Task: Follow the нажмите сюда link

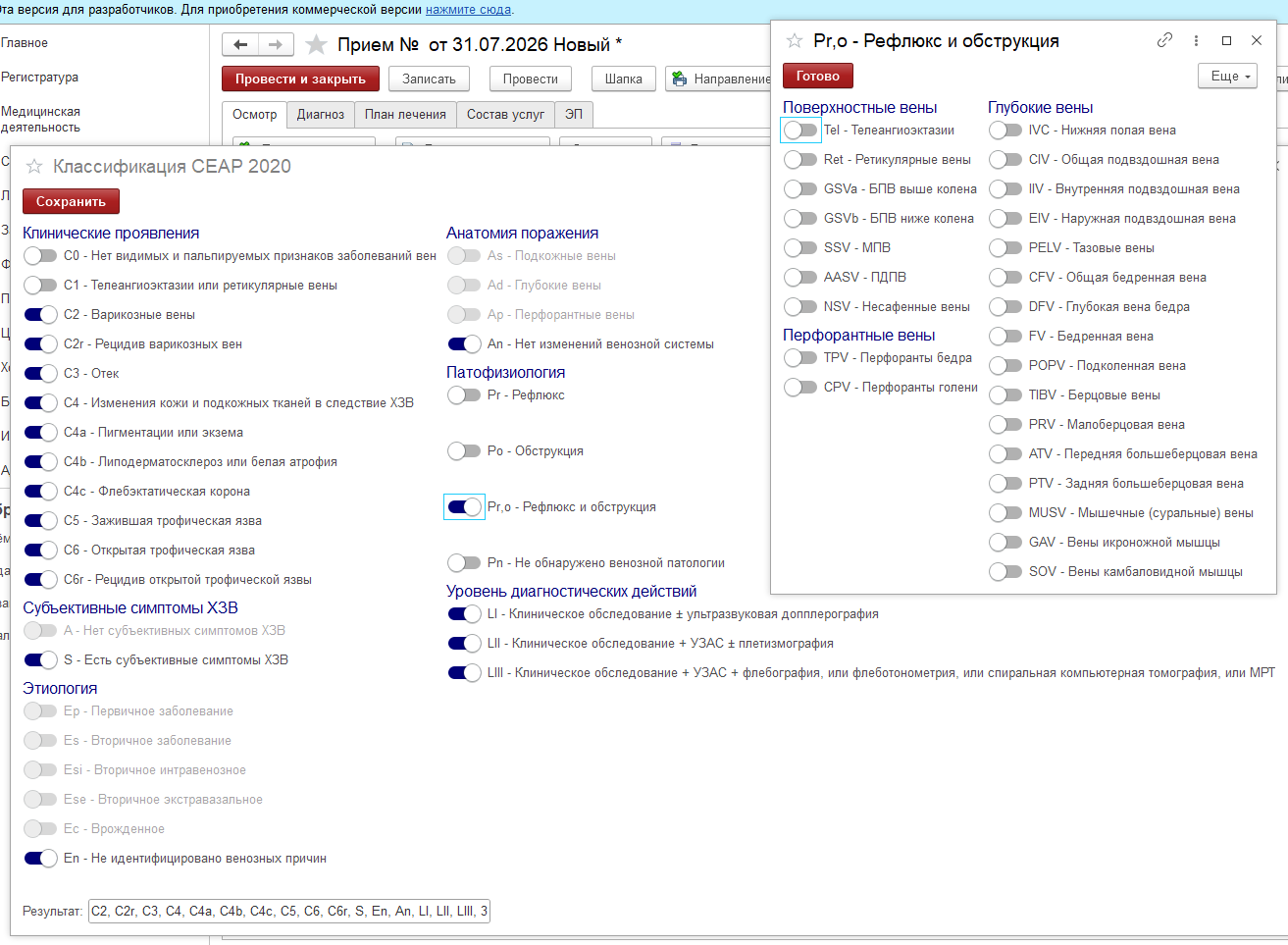Action: [x=469, y=10]
